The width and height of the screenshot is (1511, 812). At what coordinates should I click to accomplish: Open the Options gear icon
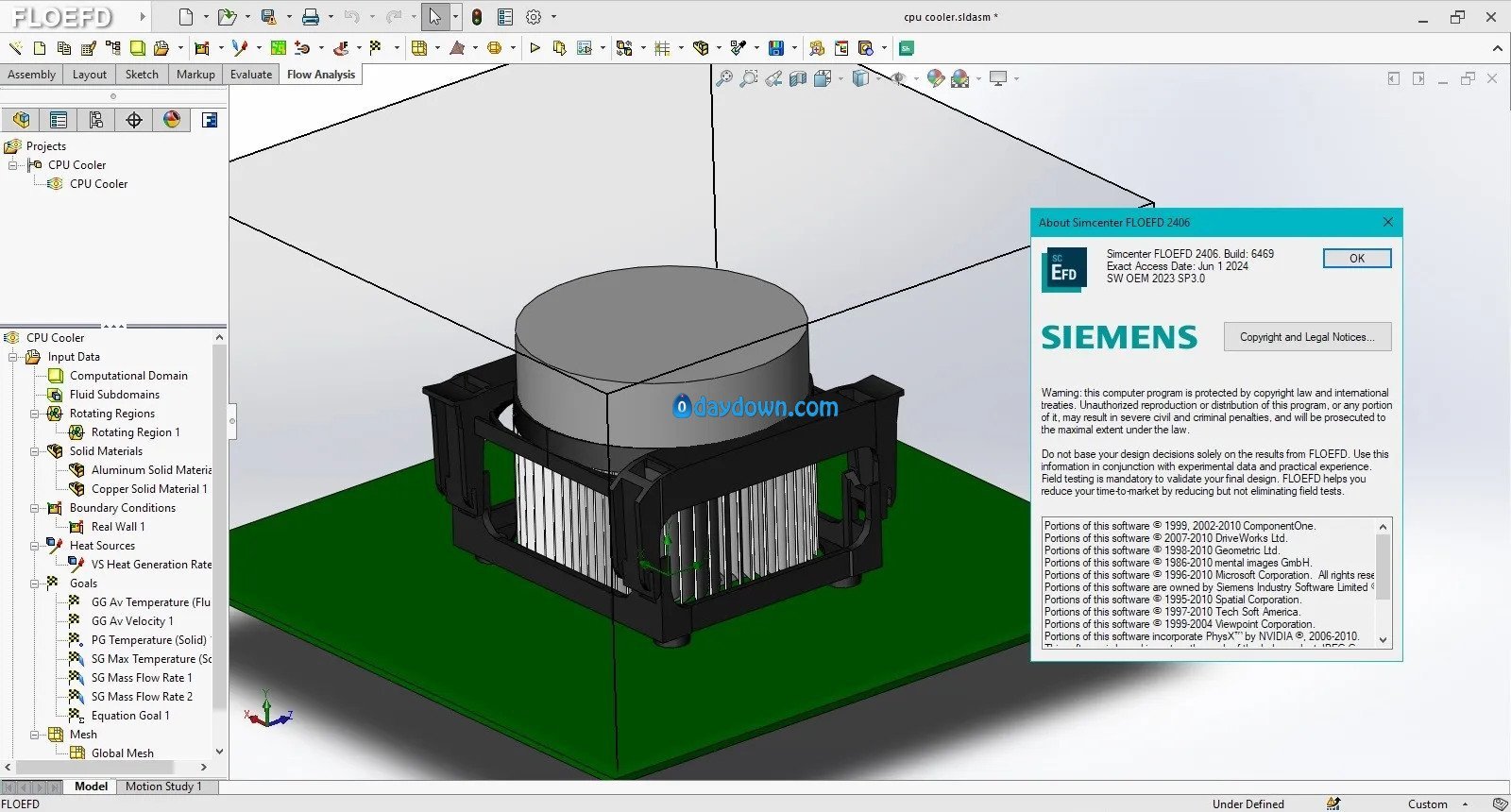coord(534,17)
